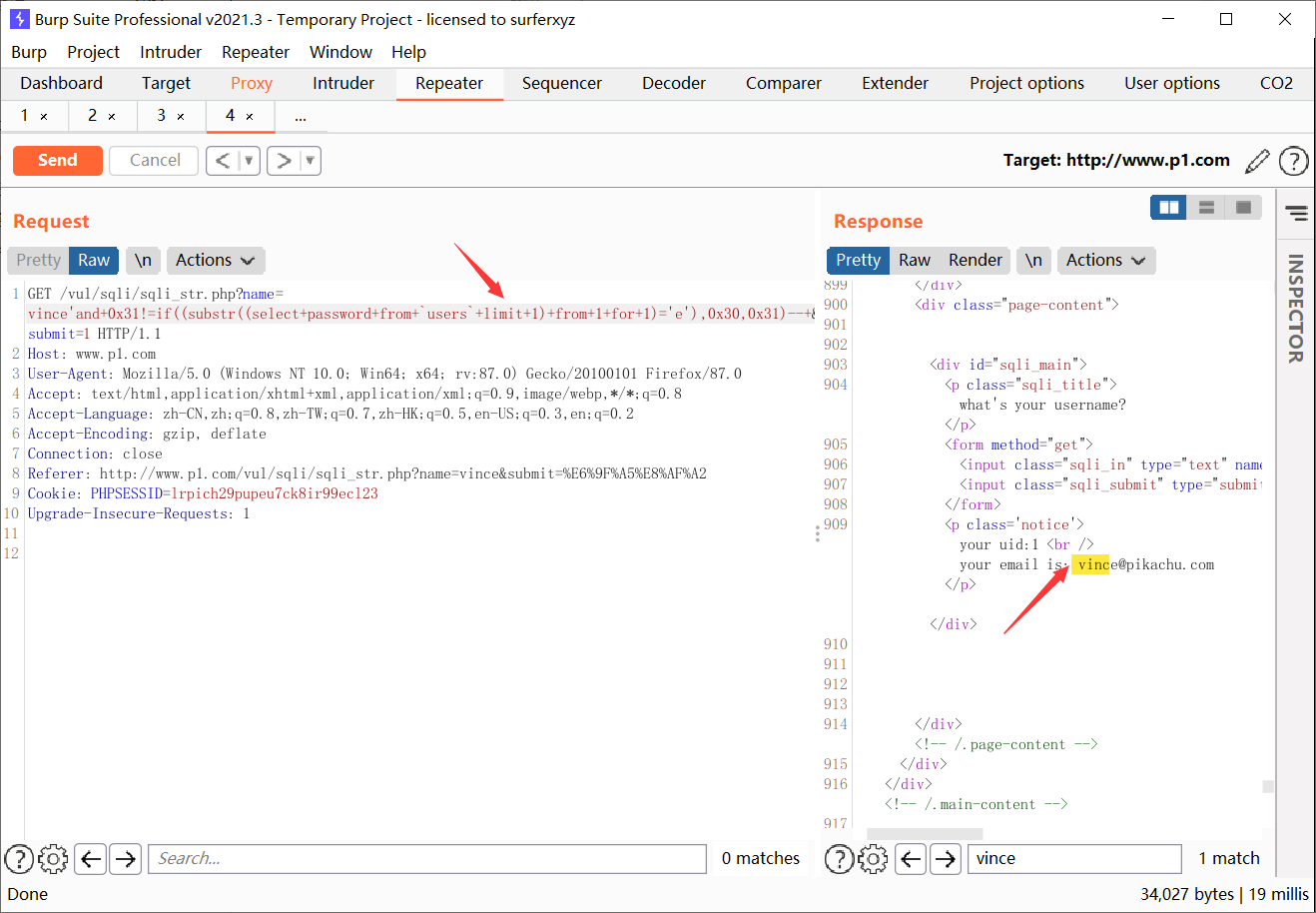Click the pane divider handle dots
The image size is (1316, 913).
coord(818,533)
